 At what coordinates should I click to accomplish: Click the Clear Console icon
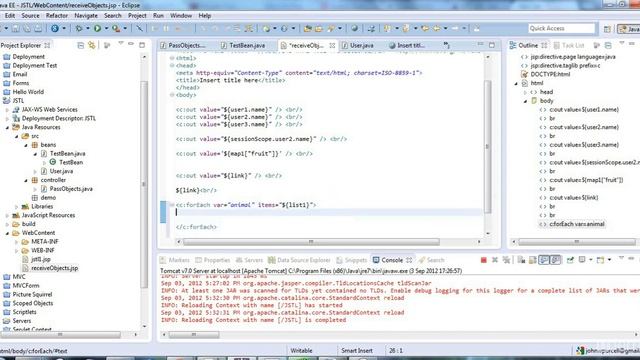[521, 260]
